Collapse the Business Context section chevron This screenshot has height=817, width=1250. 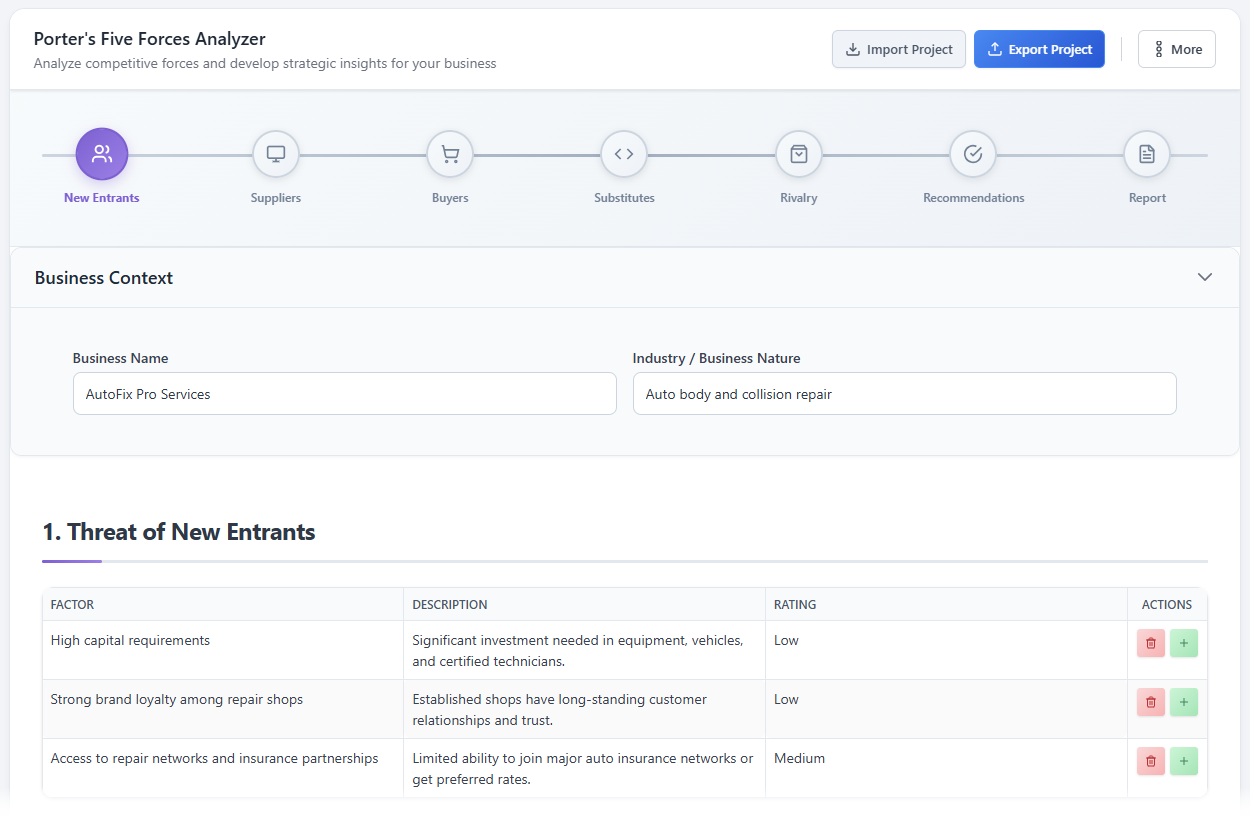coord(1205,277)
